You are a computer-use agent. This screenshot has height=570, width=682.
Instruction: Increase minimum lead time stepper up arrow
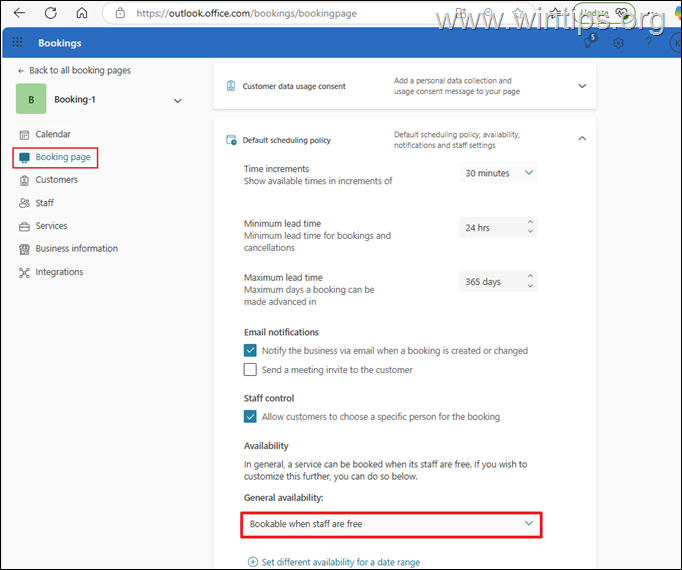click(530, 222)
